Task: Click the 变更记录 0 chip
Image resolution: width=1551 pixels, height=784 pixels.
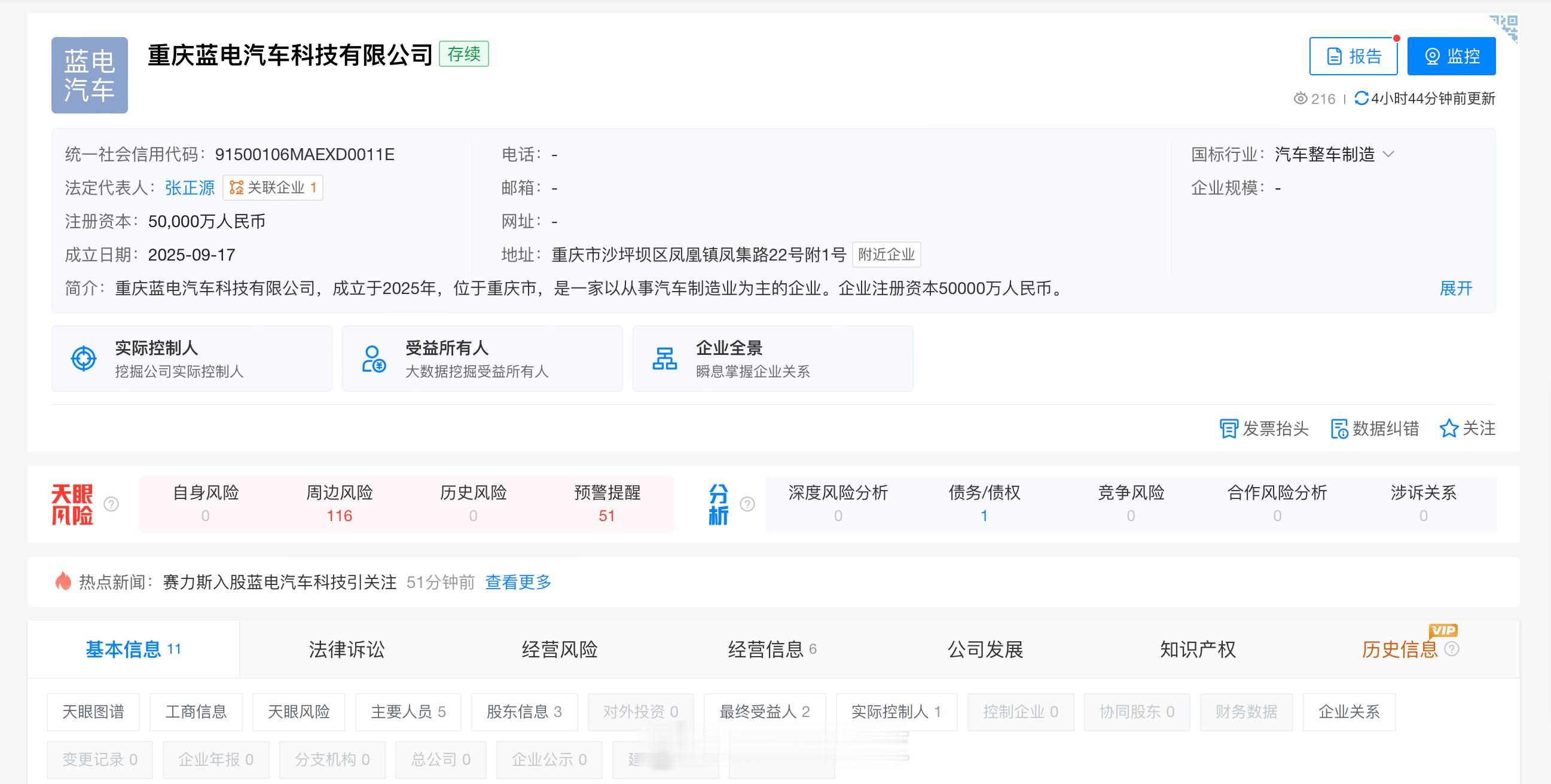Action: pyautogui.click(x=100, y=759)
